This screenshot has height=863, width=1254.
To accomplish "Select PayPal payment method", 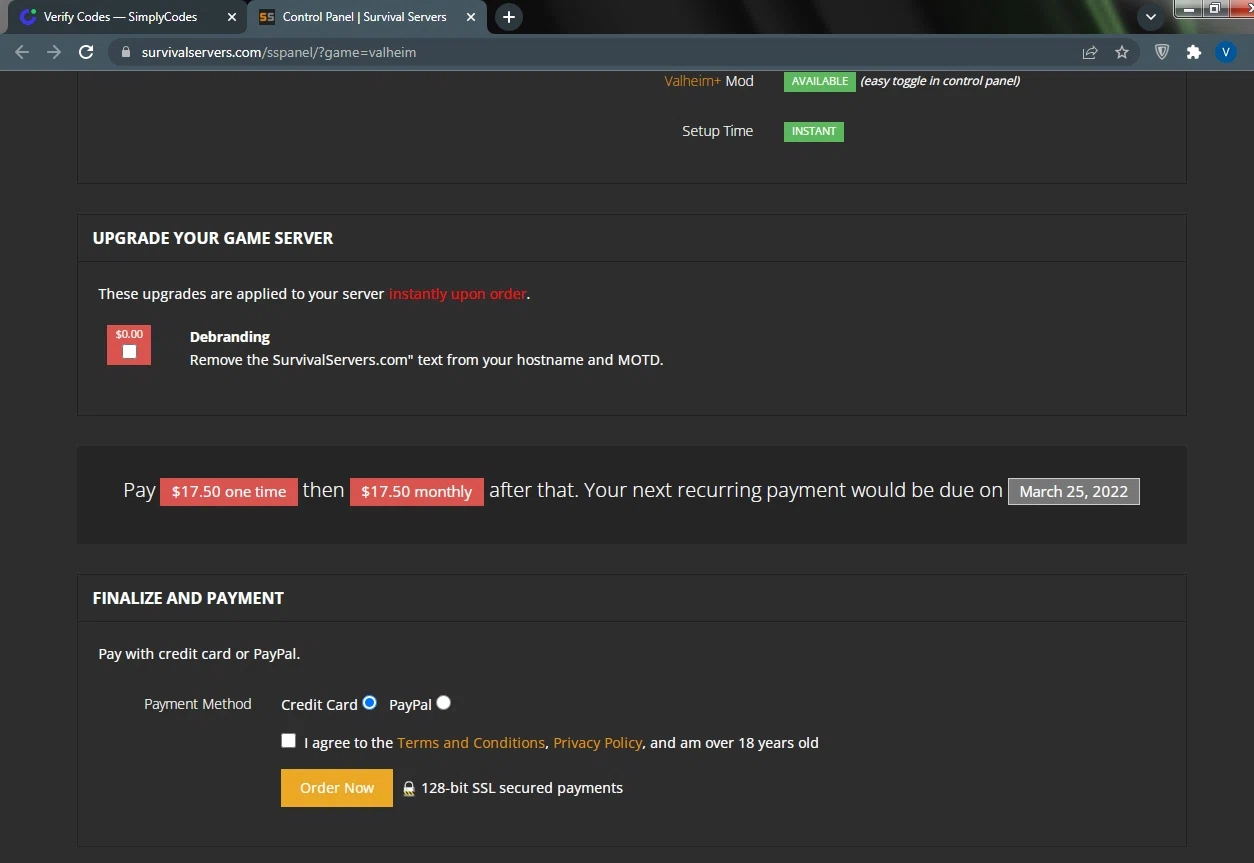I will click(444, 703).
